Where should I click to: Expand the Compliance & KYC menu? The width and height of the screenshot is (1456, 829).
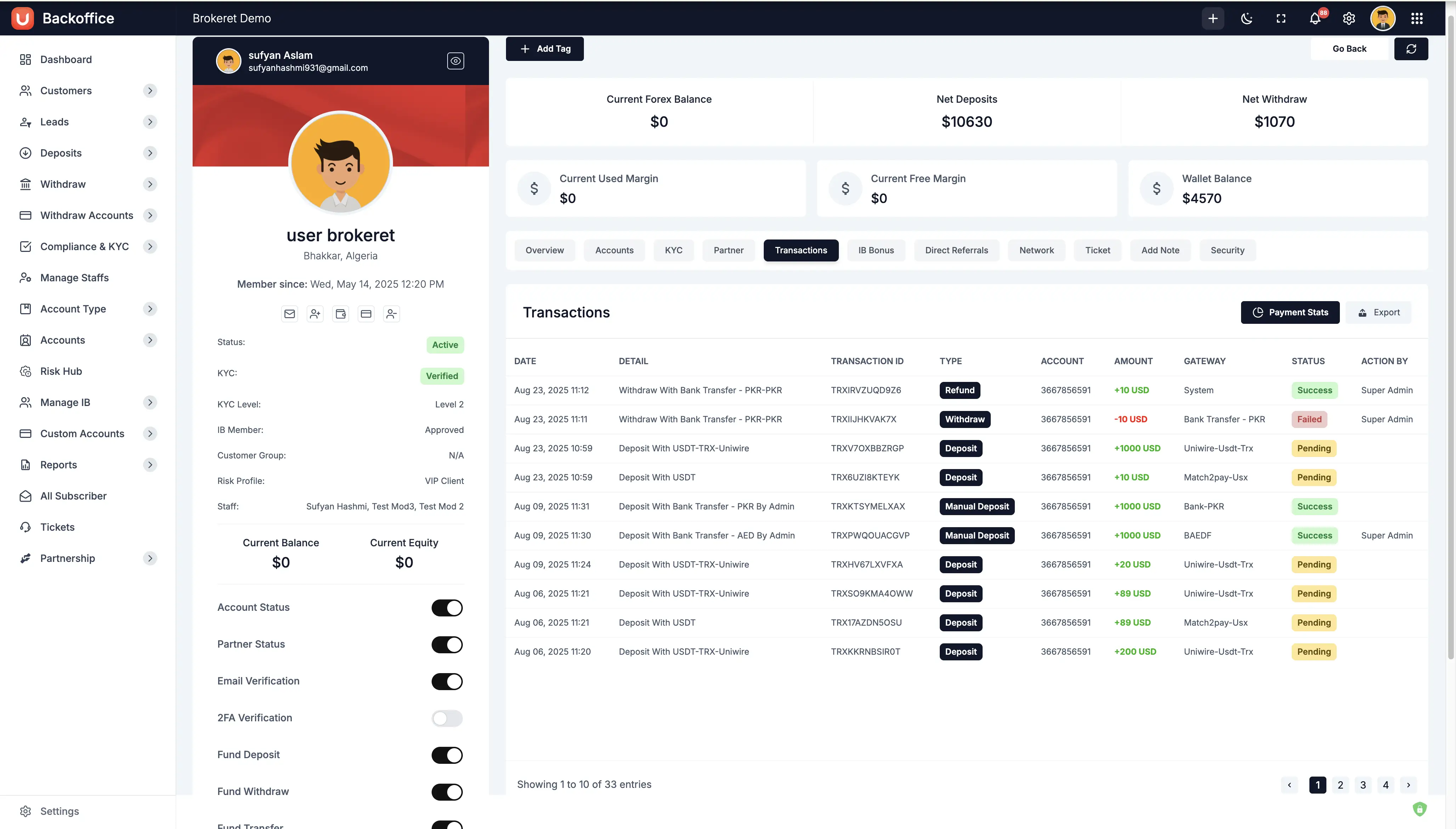coord(150,246)
